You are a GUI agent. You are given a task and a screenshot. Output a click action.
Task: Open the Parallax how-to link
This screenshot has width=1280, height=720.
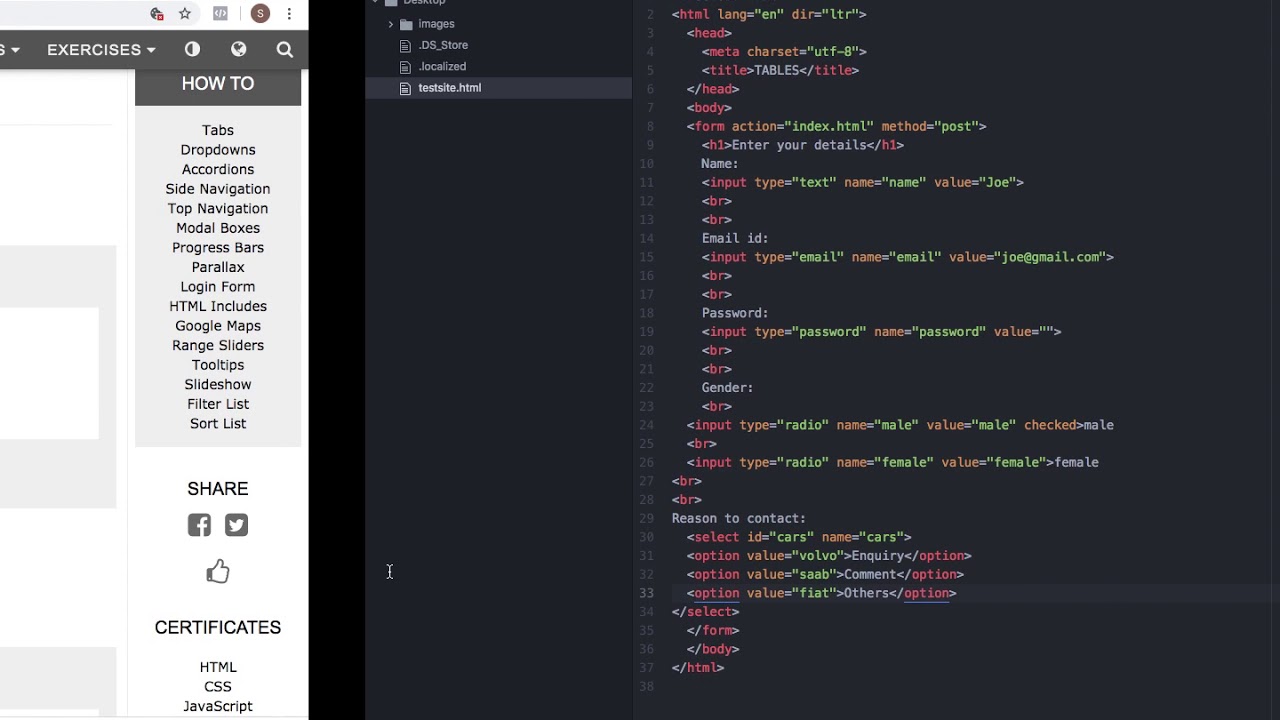(218, 267)
